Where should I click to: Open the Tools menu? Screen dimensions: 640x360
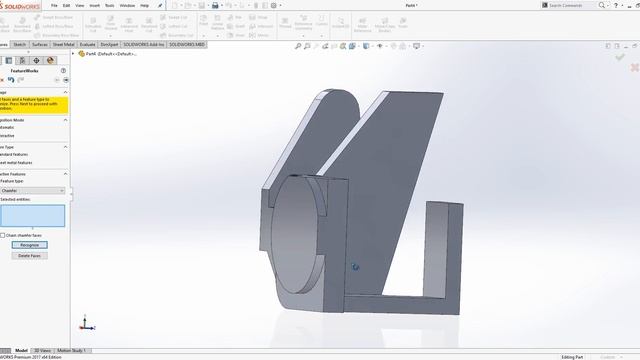coord(110,6)
